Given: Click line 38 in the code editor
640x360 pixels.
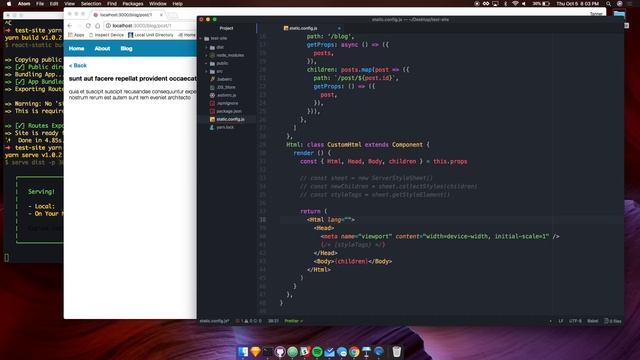Looking at the screenshot, I should (451, 220).
